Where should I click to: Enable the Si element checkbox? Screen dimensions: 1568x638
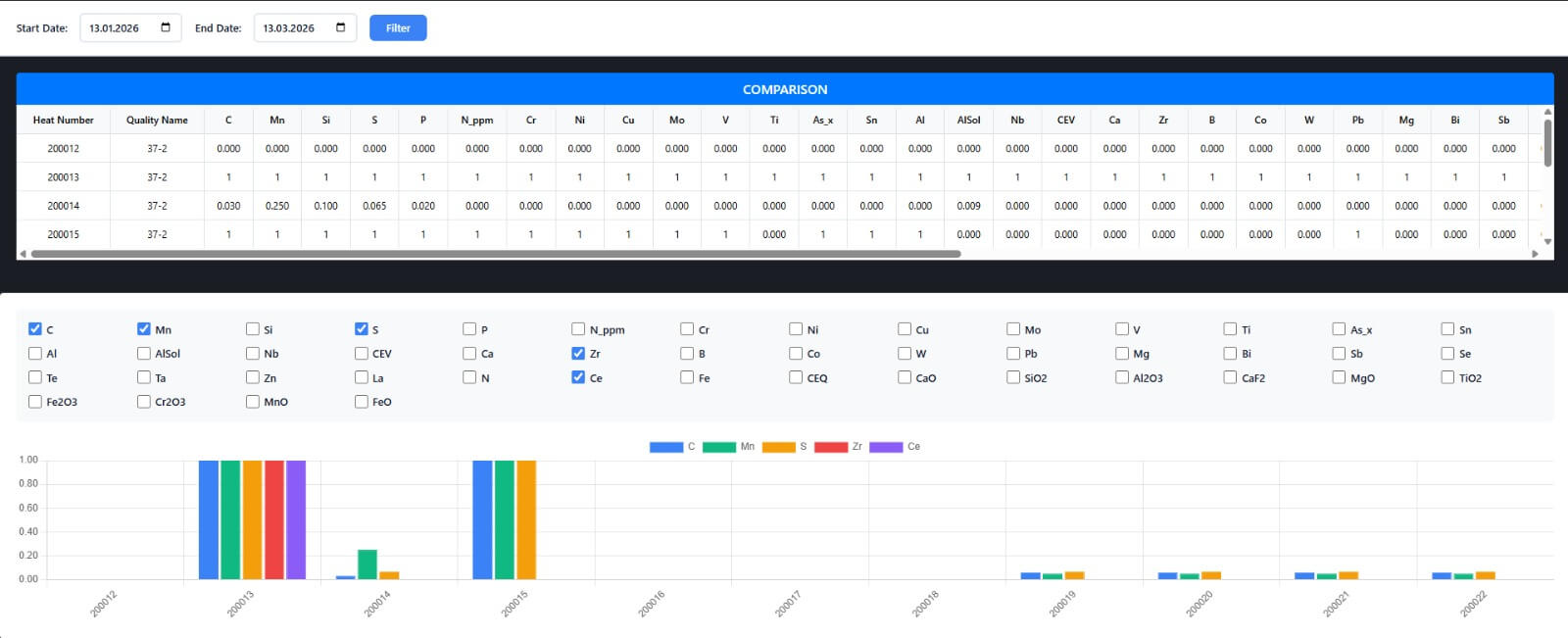253,329
